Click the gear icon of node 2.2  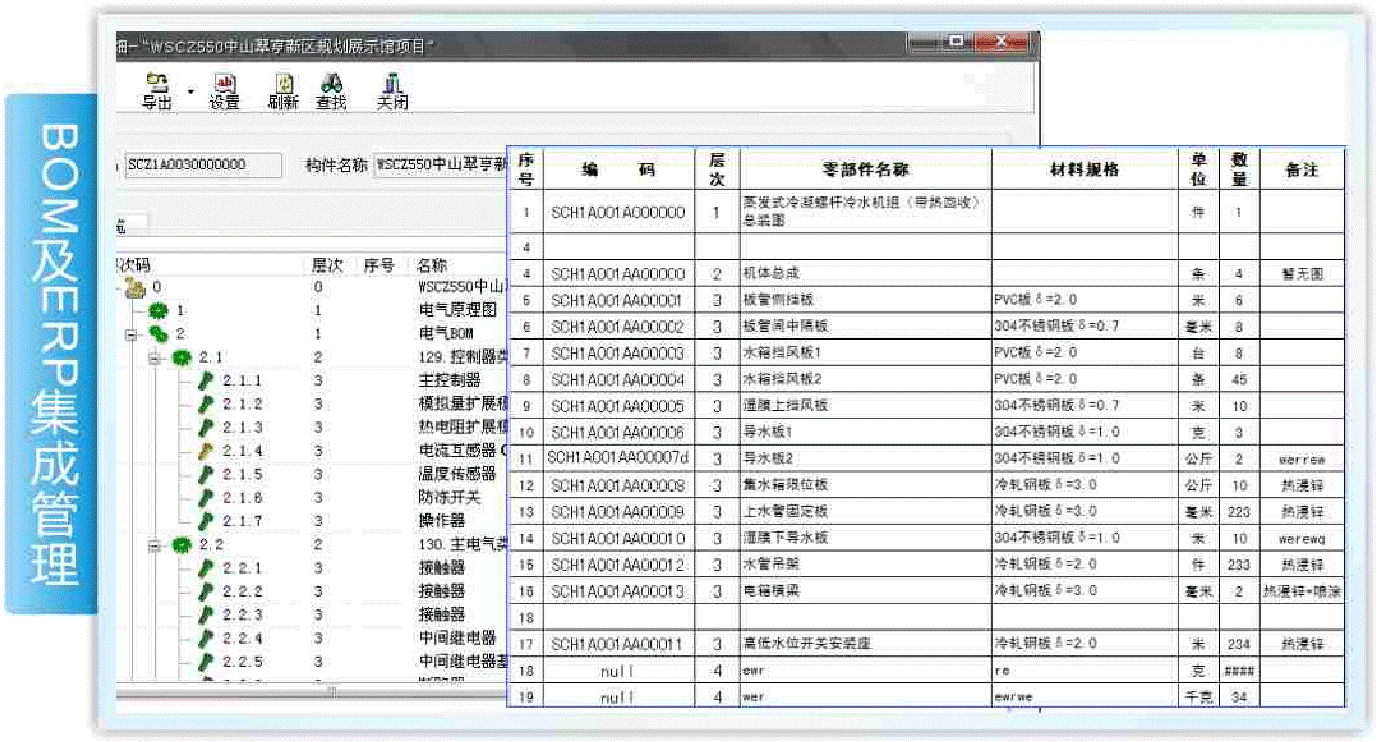pyautogui.click(x=181, y=545)
